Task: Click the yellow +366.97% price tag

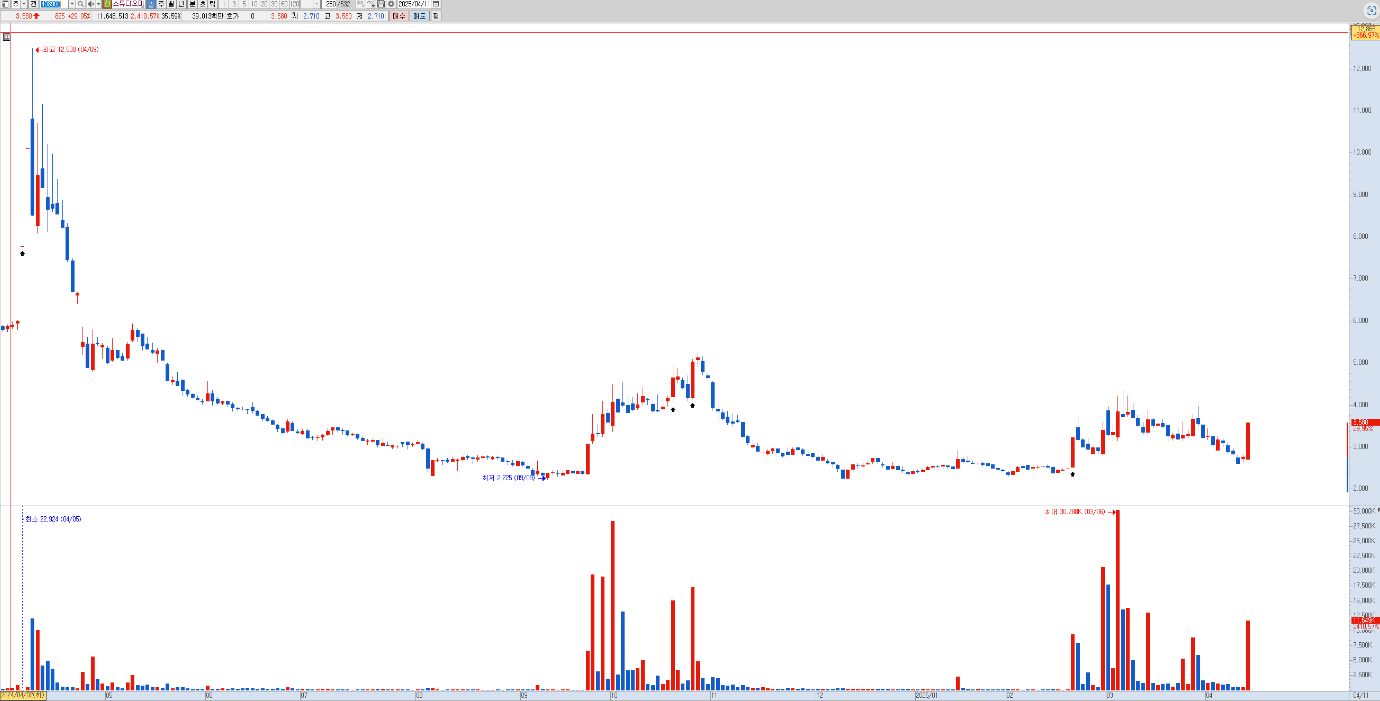Action: coord(1365,33)
